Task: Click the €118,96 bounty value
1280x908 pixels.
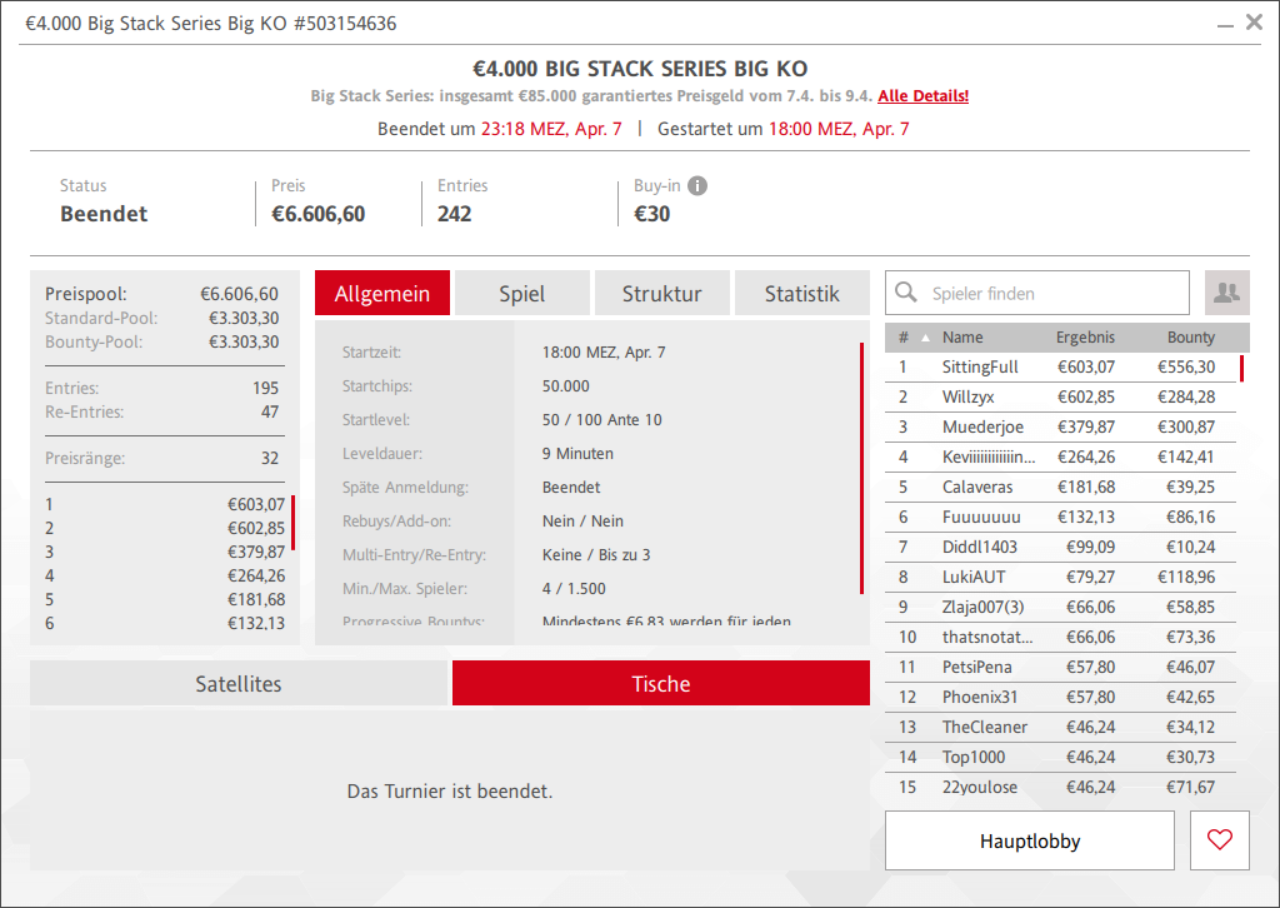Action: click(1186, 577)
